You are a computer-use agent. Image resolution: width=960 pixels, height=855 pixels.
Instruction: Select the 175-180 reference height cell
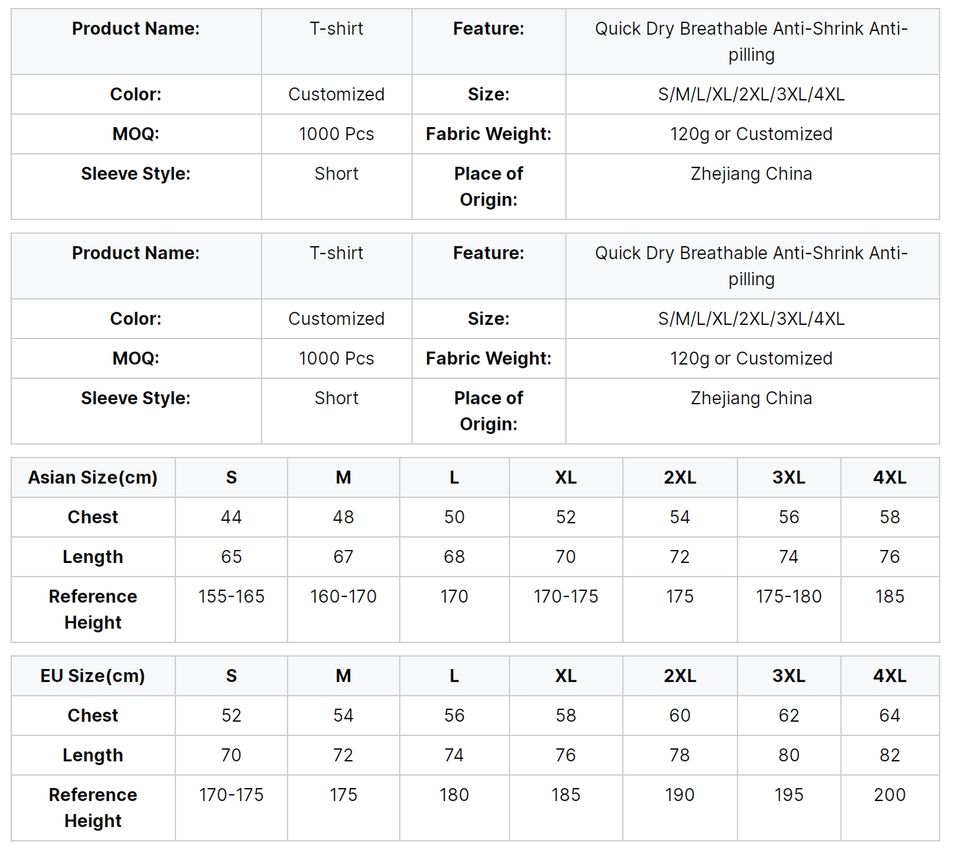789,596
